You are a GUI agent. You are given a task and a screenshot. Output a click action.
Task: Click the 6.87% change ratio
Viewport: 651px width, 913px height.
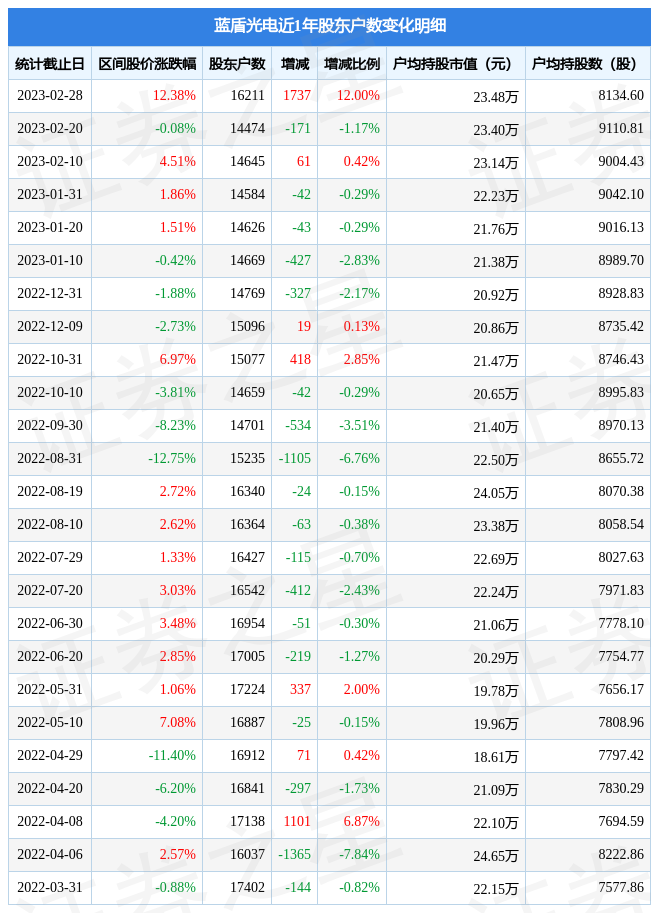pyautogui.click(x=362, y=822)
